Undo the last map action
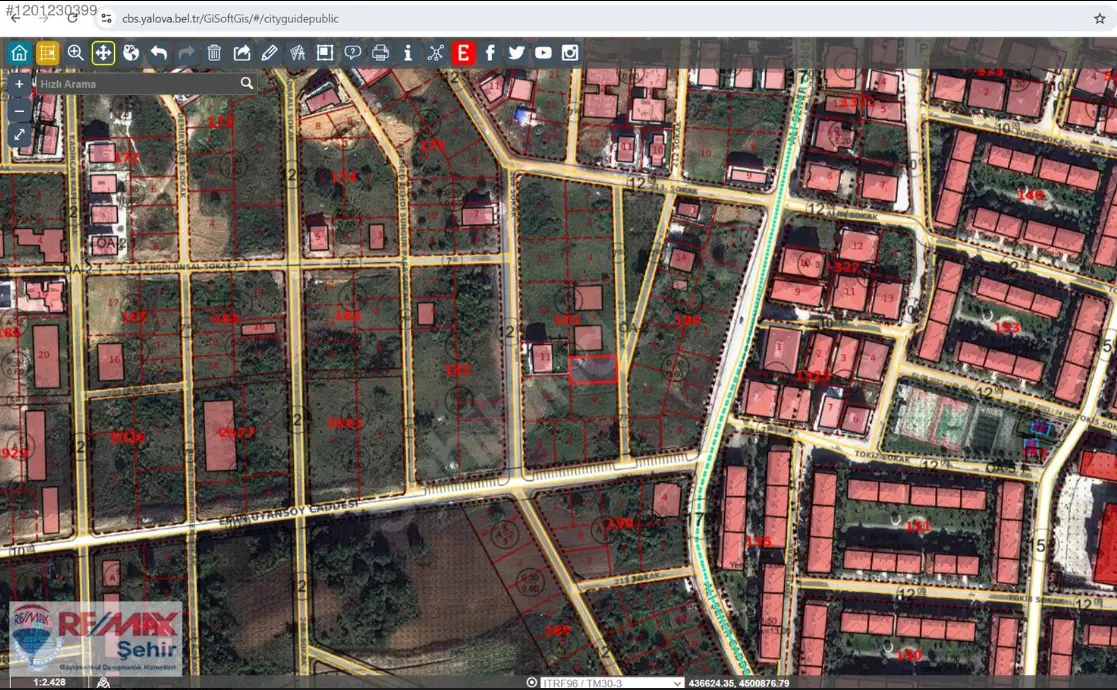 click(158, 53)
